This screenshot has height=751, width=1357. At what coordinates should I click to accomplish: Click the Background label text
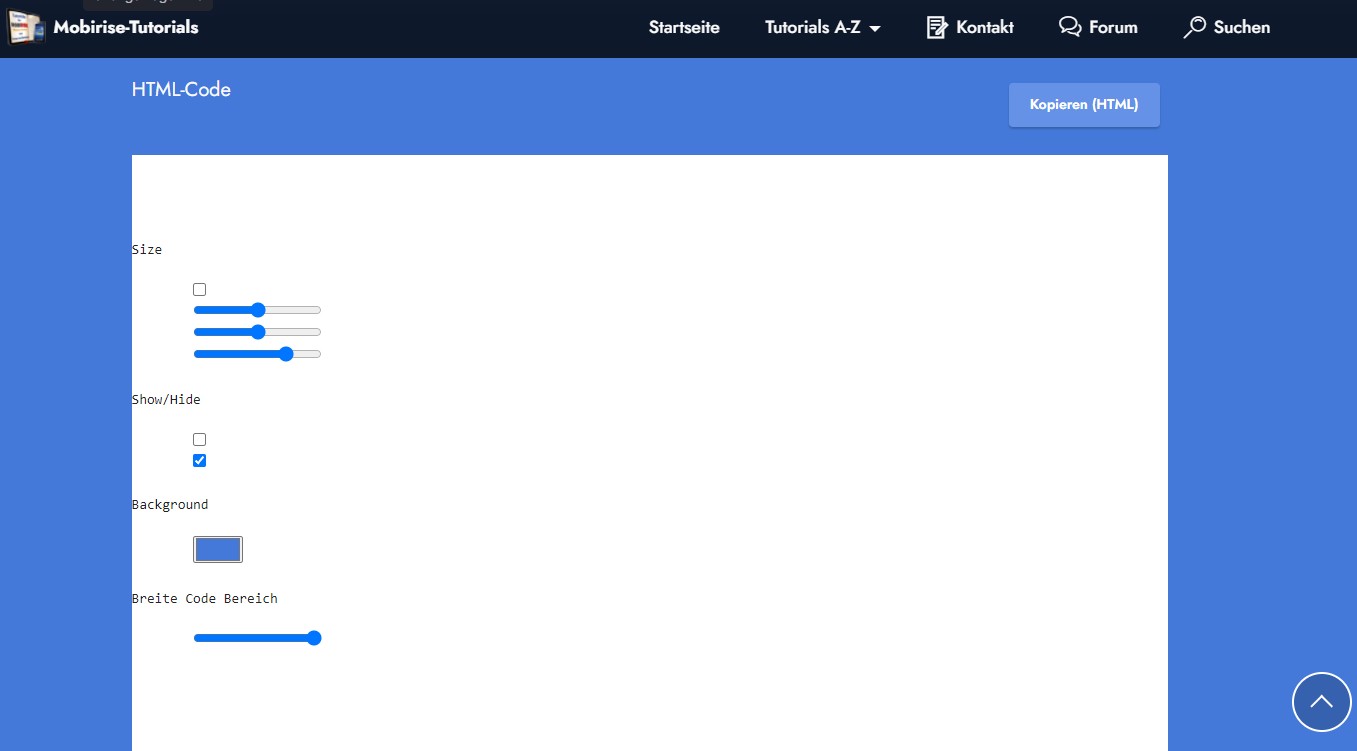point(170,505)
